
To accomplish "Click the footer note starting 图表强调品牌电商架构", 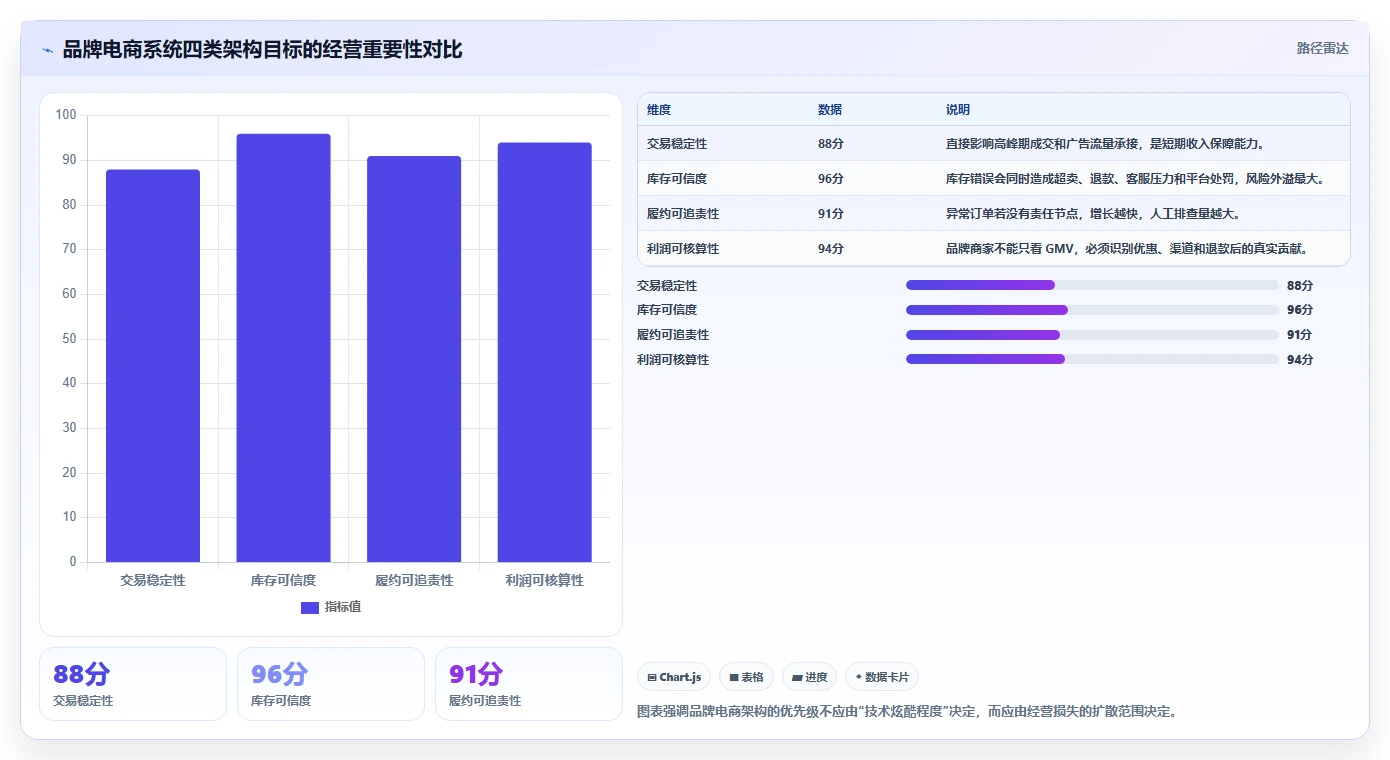I will 907,712.
